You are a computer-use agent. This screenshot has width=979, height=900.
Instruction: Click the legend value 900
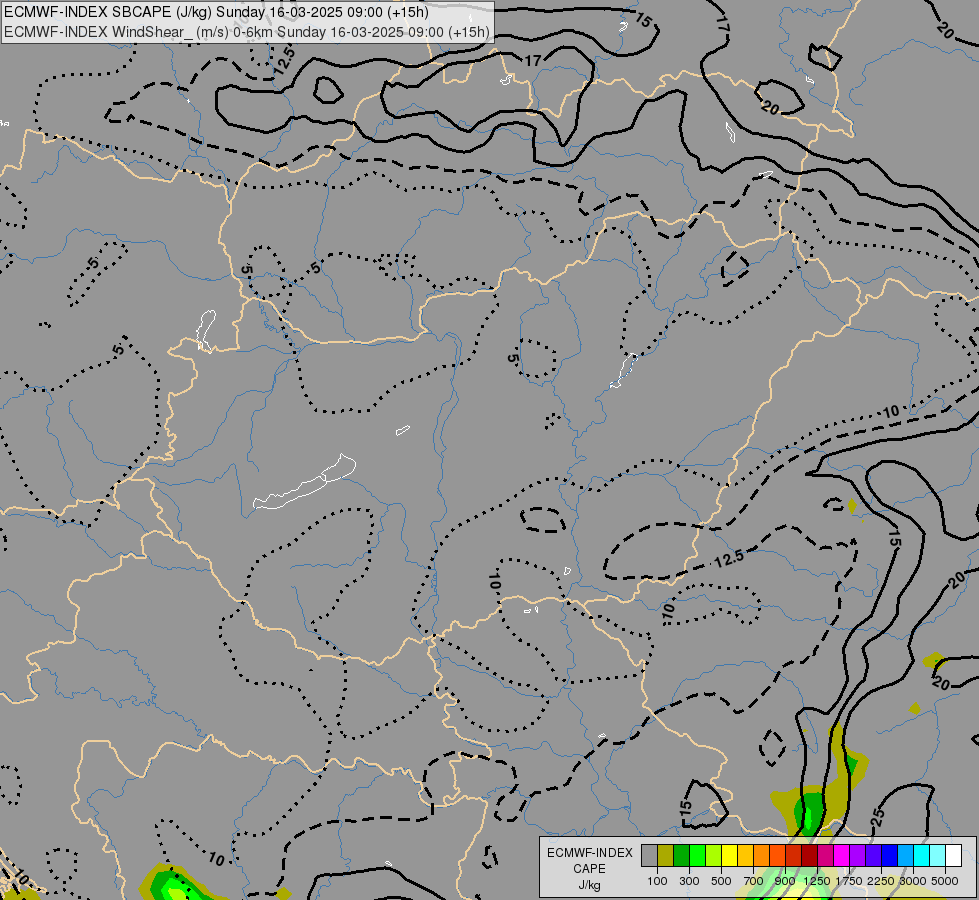pyautogui.click(x=785, y=881)
